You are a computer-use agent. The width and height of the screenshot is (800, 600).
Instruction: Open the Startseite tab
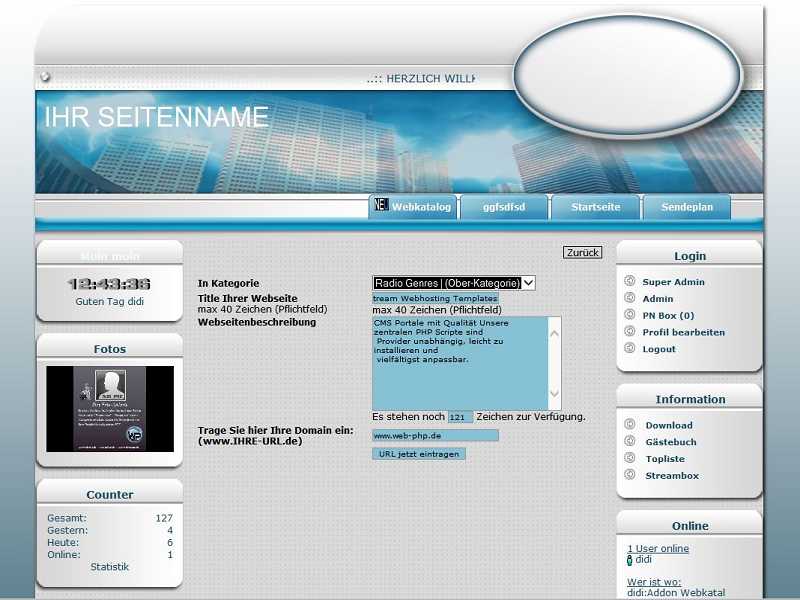595,207
